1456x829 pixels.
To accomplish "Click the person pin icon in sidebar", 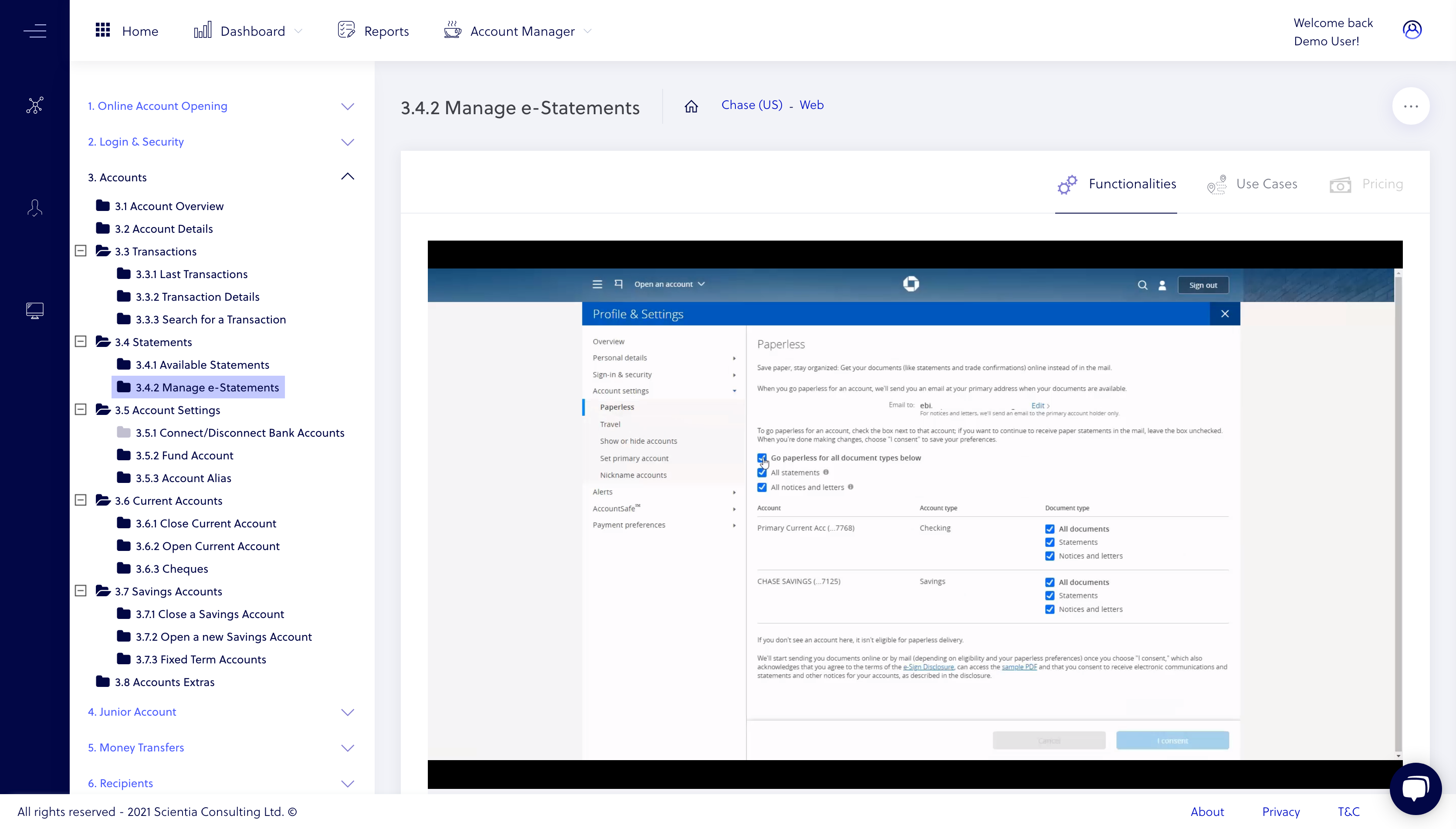I will coord(35,208).
